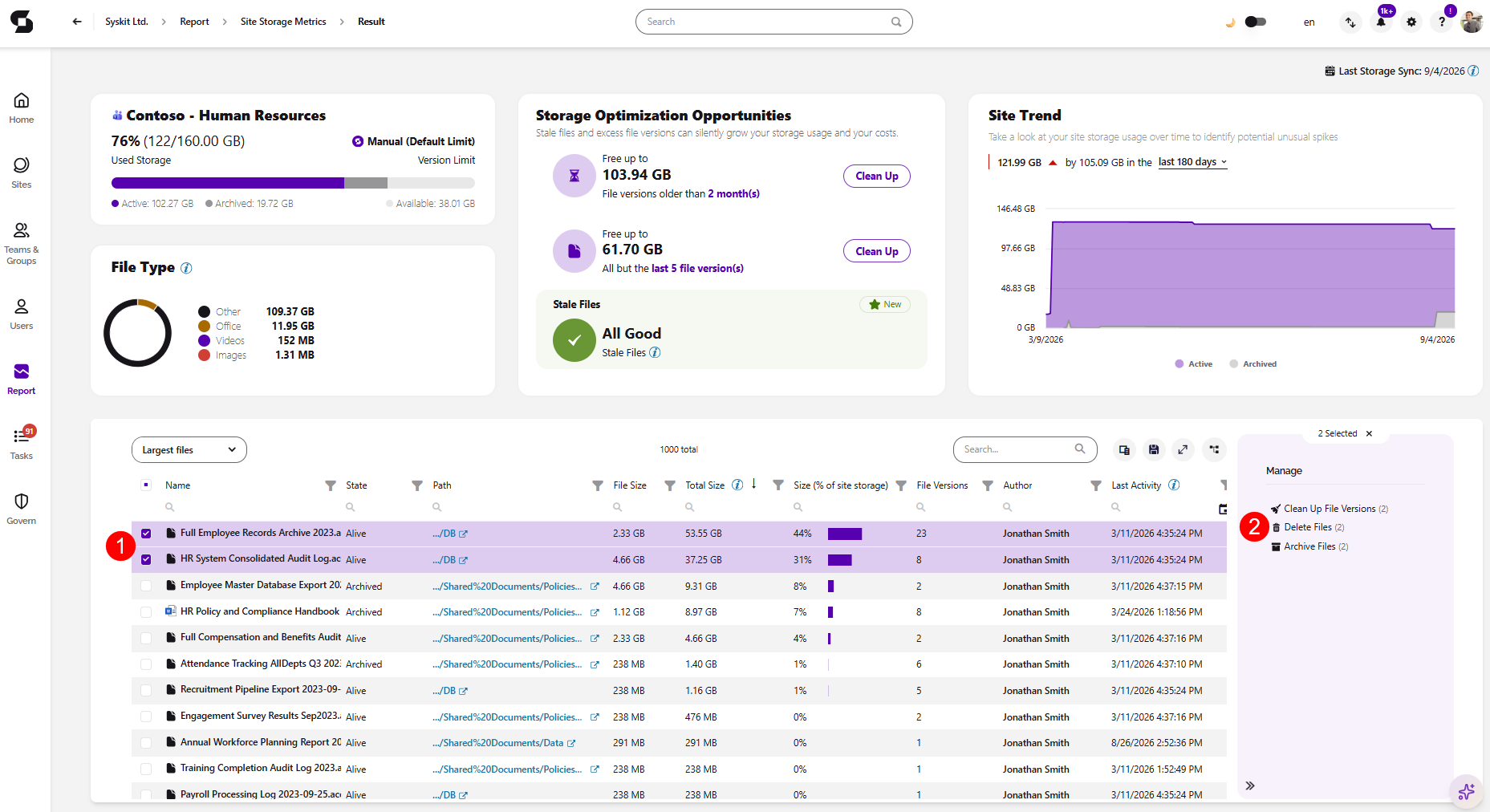
Task: Go to Site Storage Metrics breadcrumb
Action: (283, 22)
